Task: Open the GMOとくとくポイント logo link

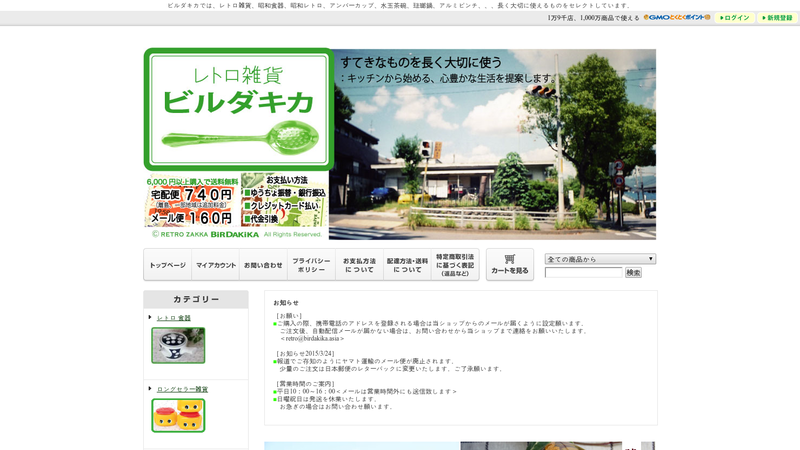Action: click(x=677, y=17)
